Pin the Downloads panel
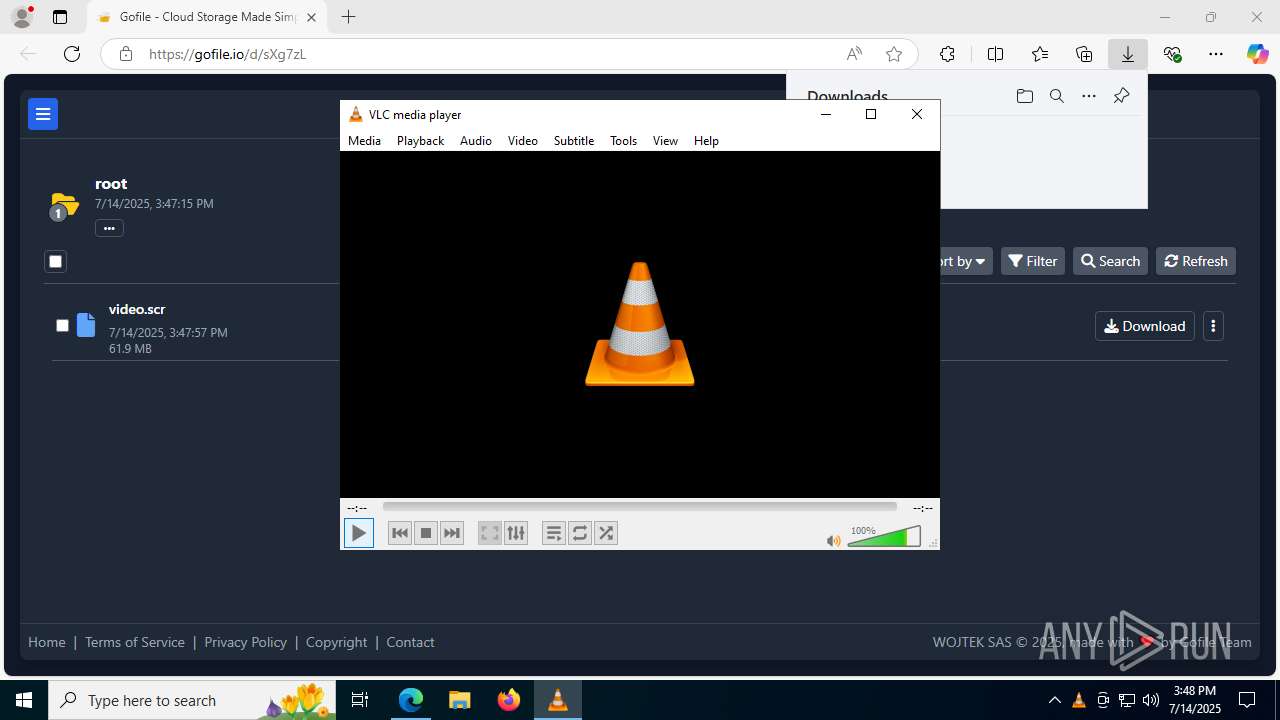Viewport: 1280px width, 720px height. point(1121,96)
